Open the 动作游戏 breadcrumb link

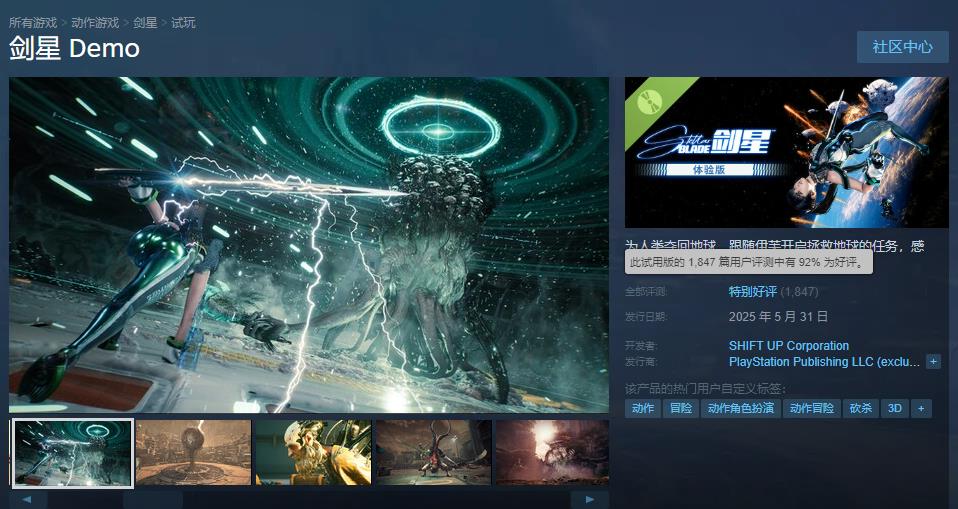click(x=96, y=22)
